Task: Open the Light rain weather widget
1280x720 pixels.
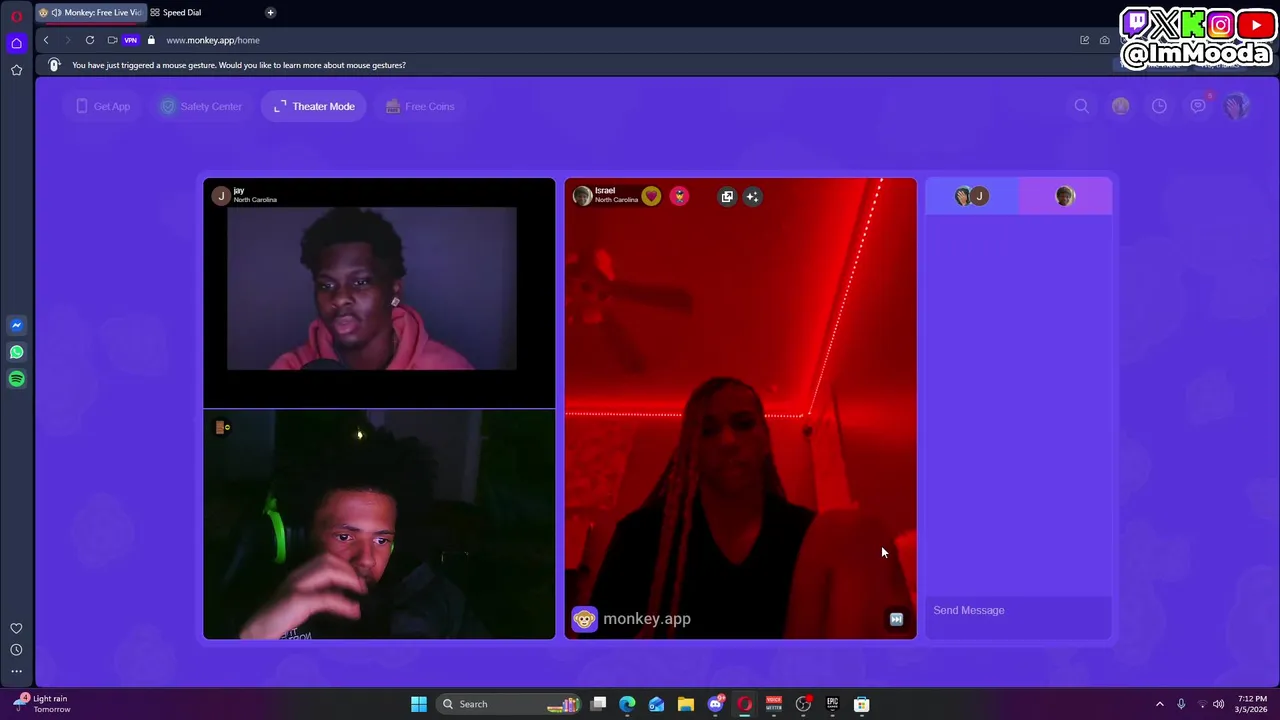Action: (42, 704)
